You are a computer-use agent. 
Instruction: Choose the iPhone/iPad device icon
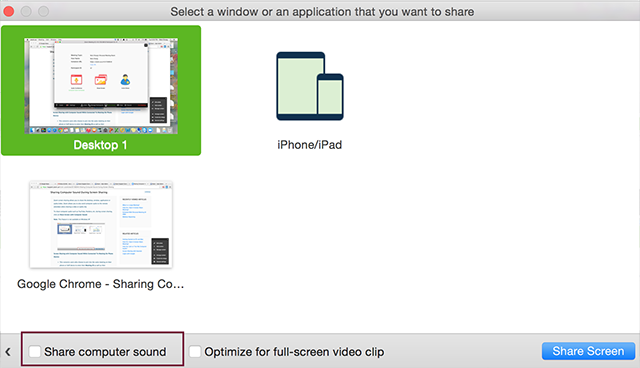(x=310, y=86)
